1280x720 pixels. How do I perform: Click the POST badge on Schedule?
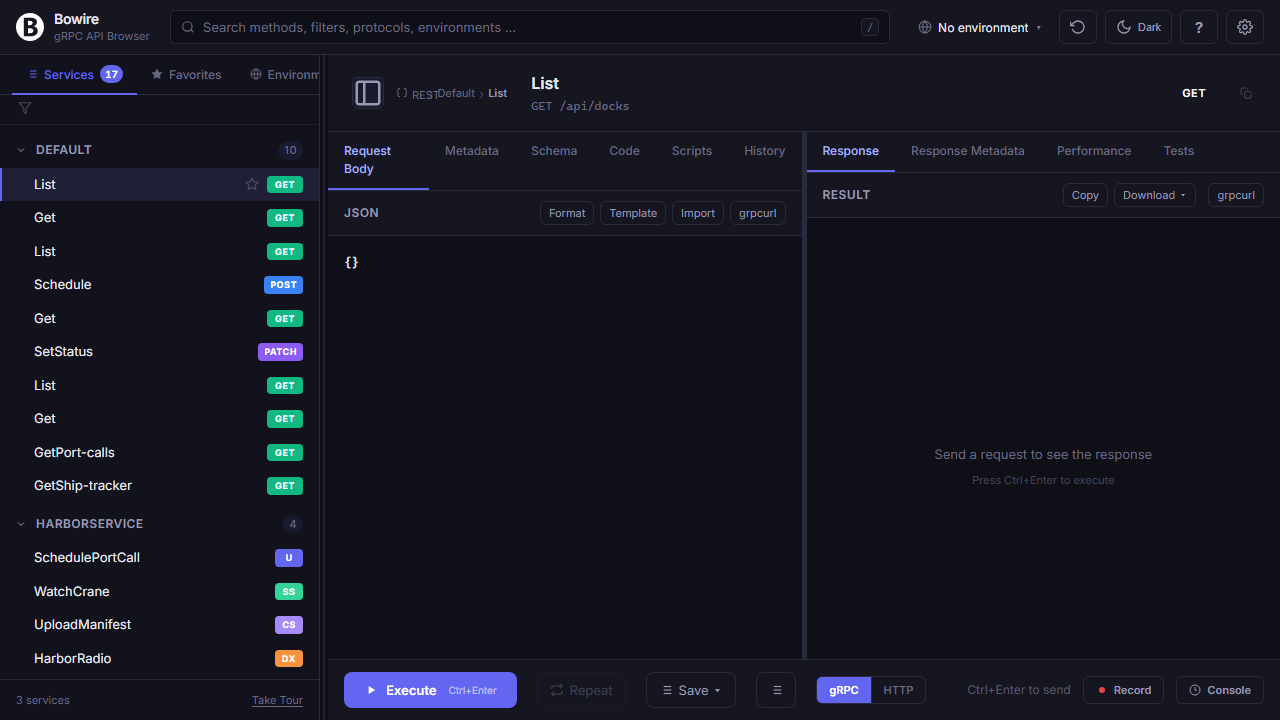284,285
